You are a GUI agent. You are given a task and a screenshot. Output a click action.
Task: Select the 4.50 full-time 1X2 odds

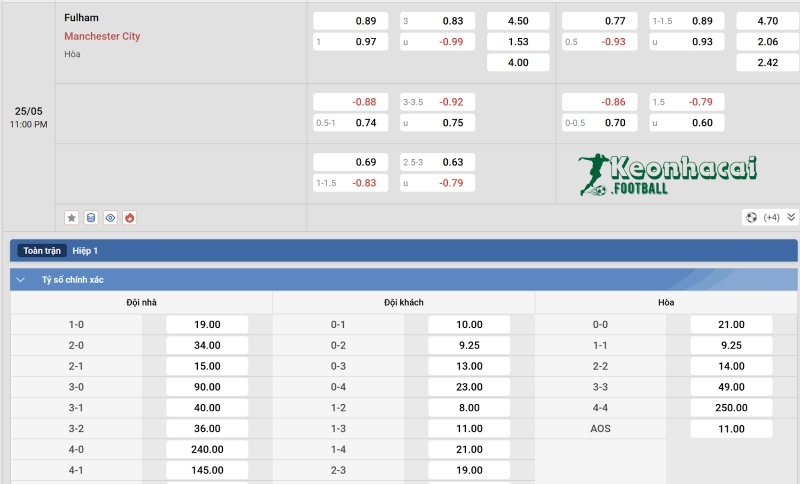tap(518, 21)
